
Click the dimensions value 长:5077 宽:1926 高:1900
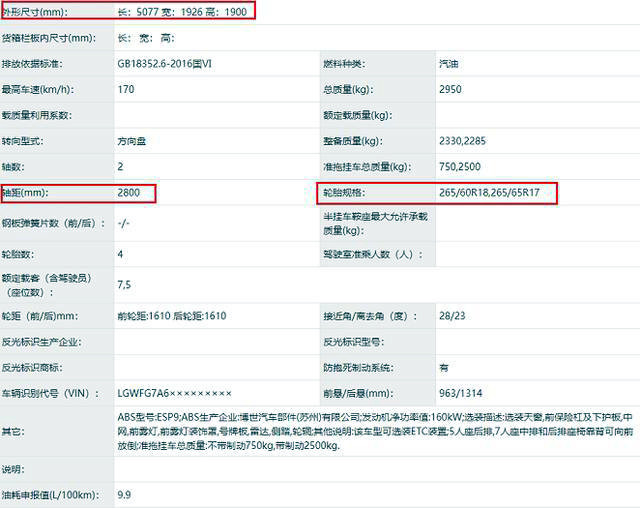coord(182,12)
